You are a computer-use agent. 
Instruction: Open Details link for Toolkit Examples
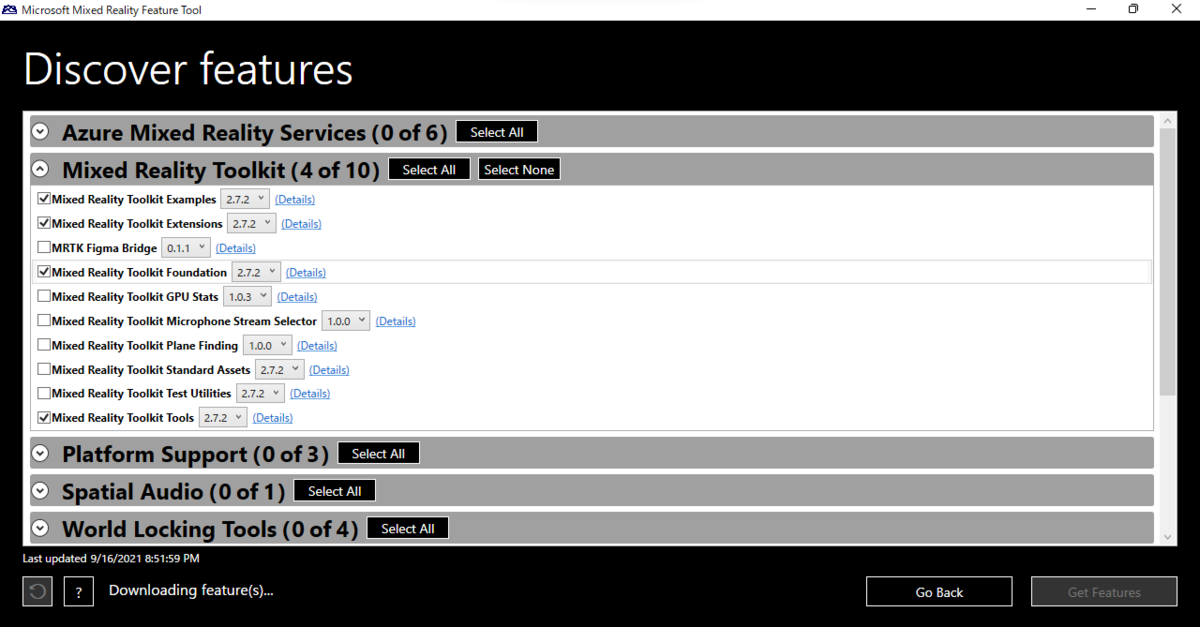pos(295,200)
